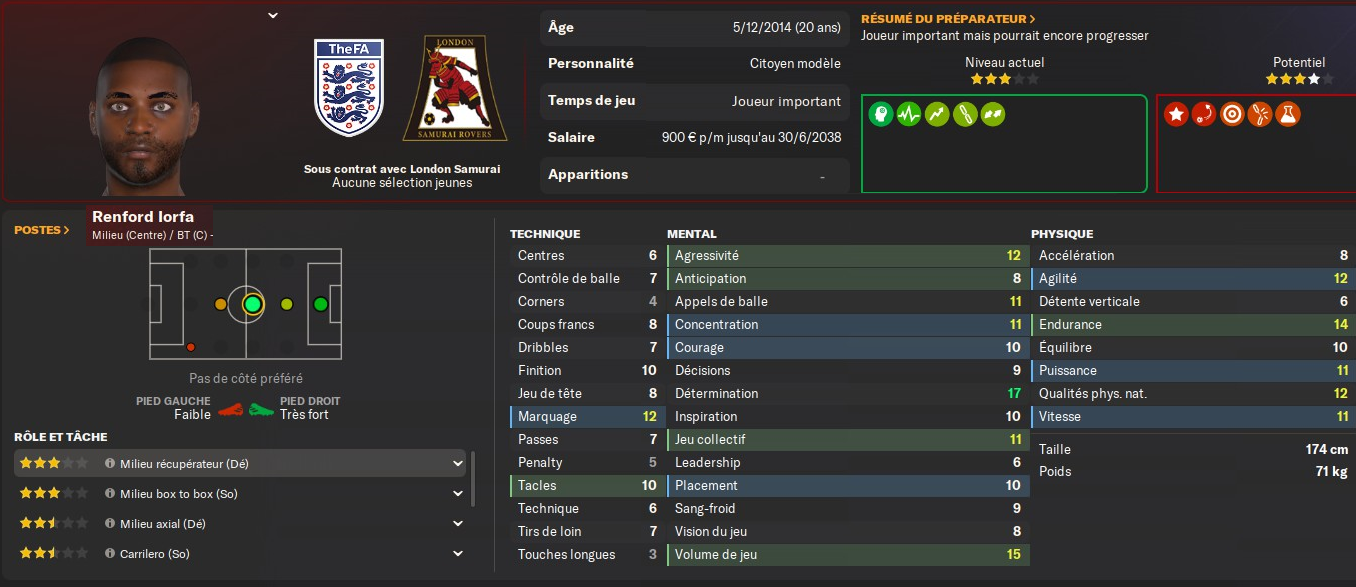Click the green head/brain strength icon
Screen dimensions: 1356x587
coord(880,114)
